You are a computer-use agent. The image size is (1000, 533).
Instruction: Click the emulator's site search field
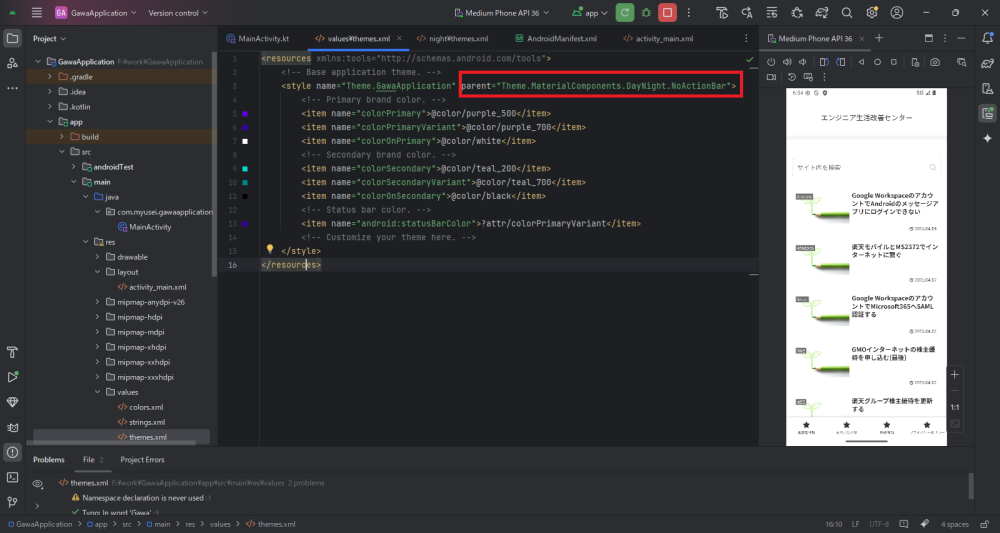coord(860,167)
